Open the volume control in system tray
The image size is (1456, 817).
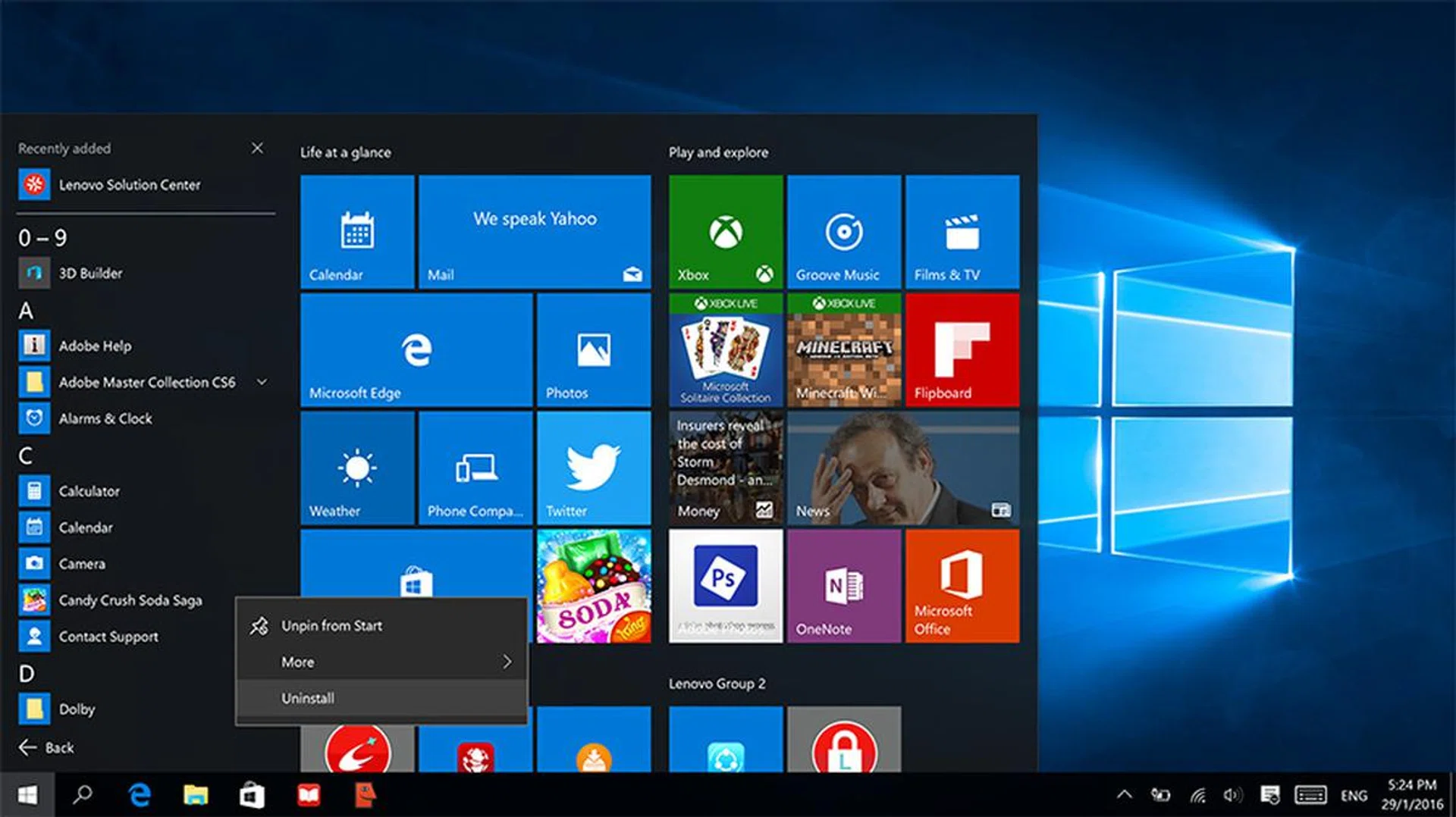(1232, 795)
